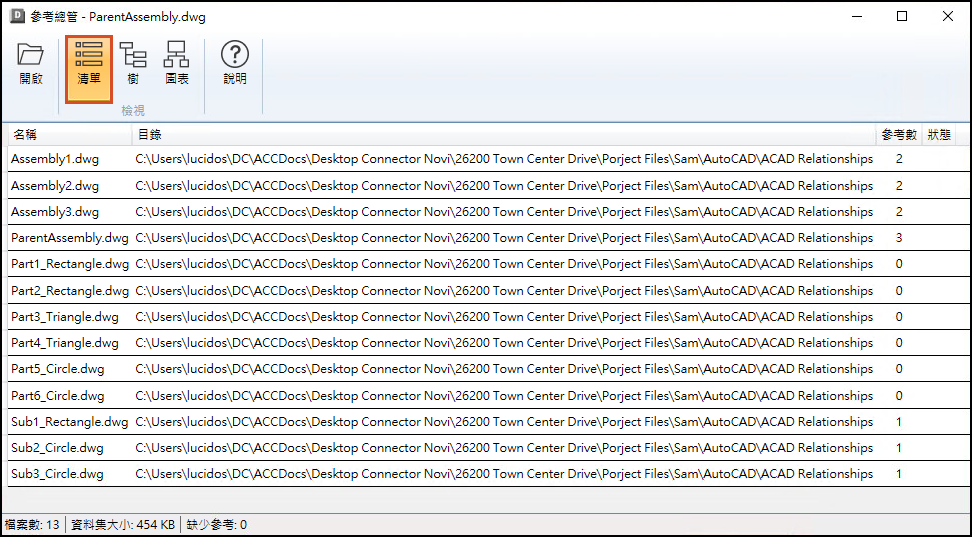972x537 pixels.
Task: Click reference count 0 for Part6_Circle.dwg
Action: point(899,396)
